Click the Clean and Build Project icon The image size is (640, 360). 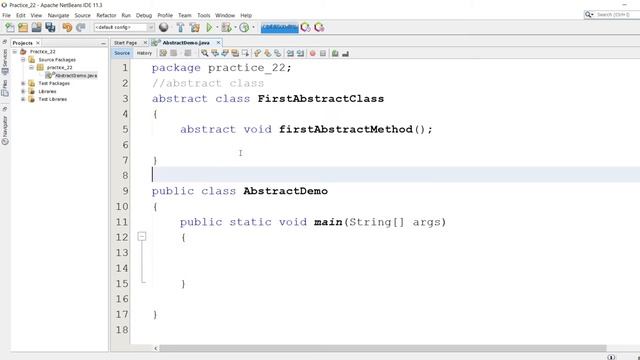[x=195, y=27]
